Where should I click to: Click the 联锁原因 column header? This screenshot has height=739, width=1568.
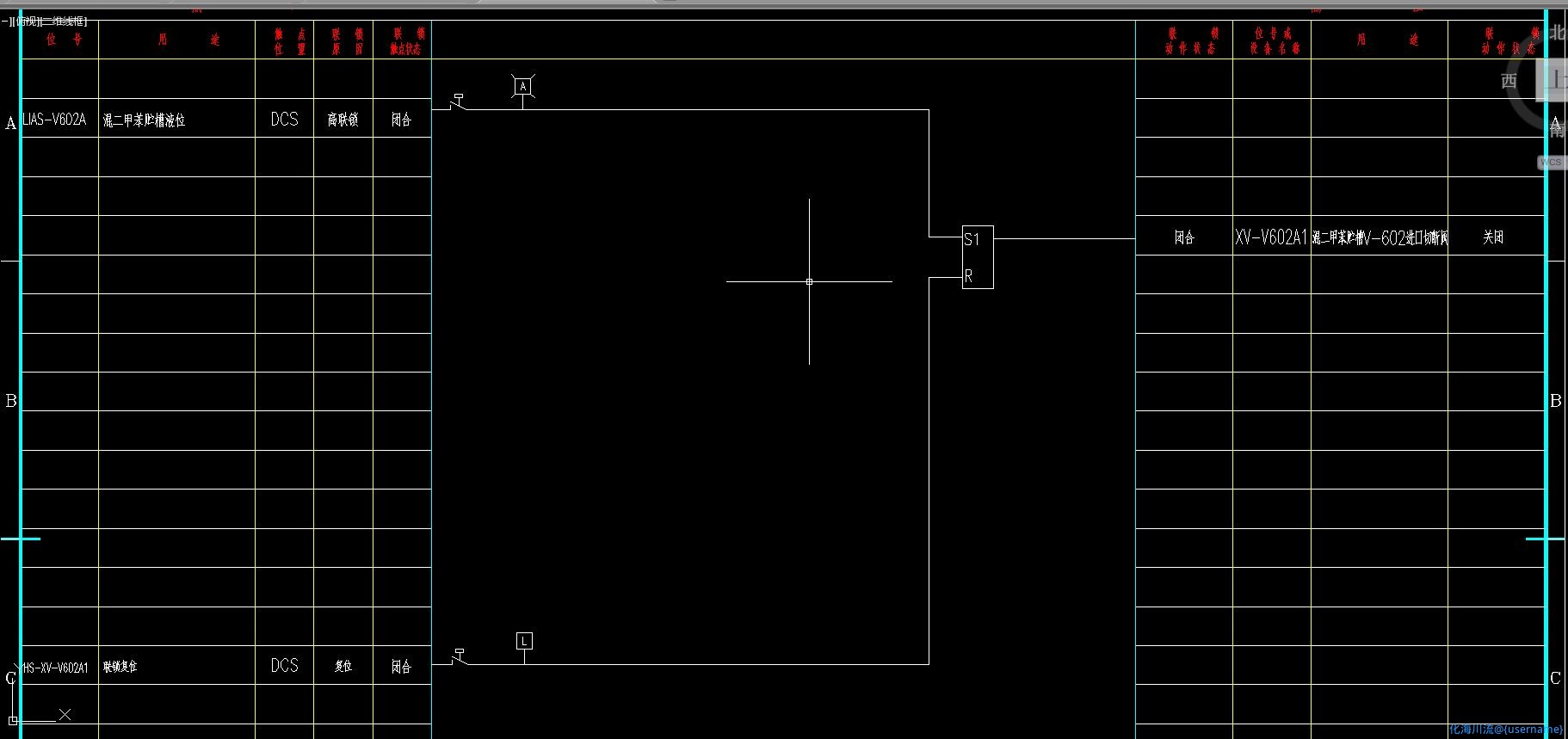[348, 41]
